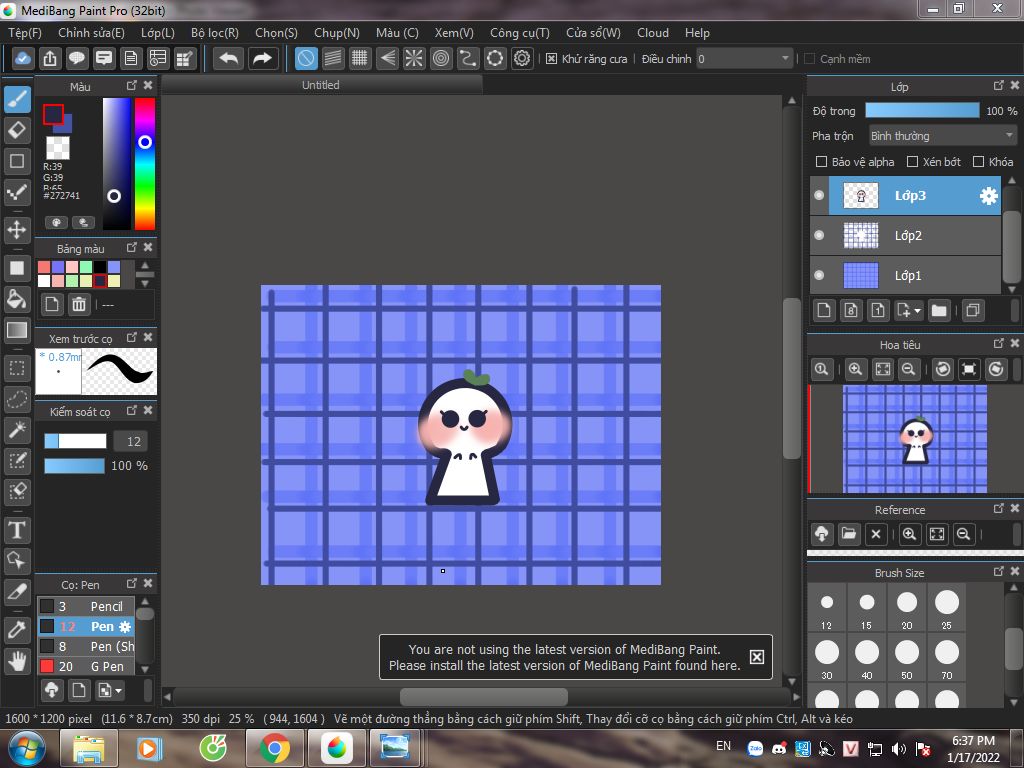Pick brush size 40 preset
This screenshot has width=1024, height=768.
[x=867, y=660]
